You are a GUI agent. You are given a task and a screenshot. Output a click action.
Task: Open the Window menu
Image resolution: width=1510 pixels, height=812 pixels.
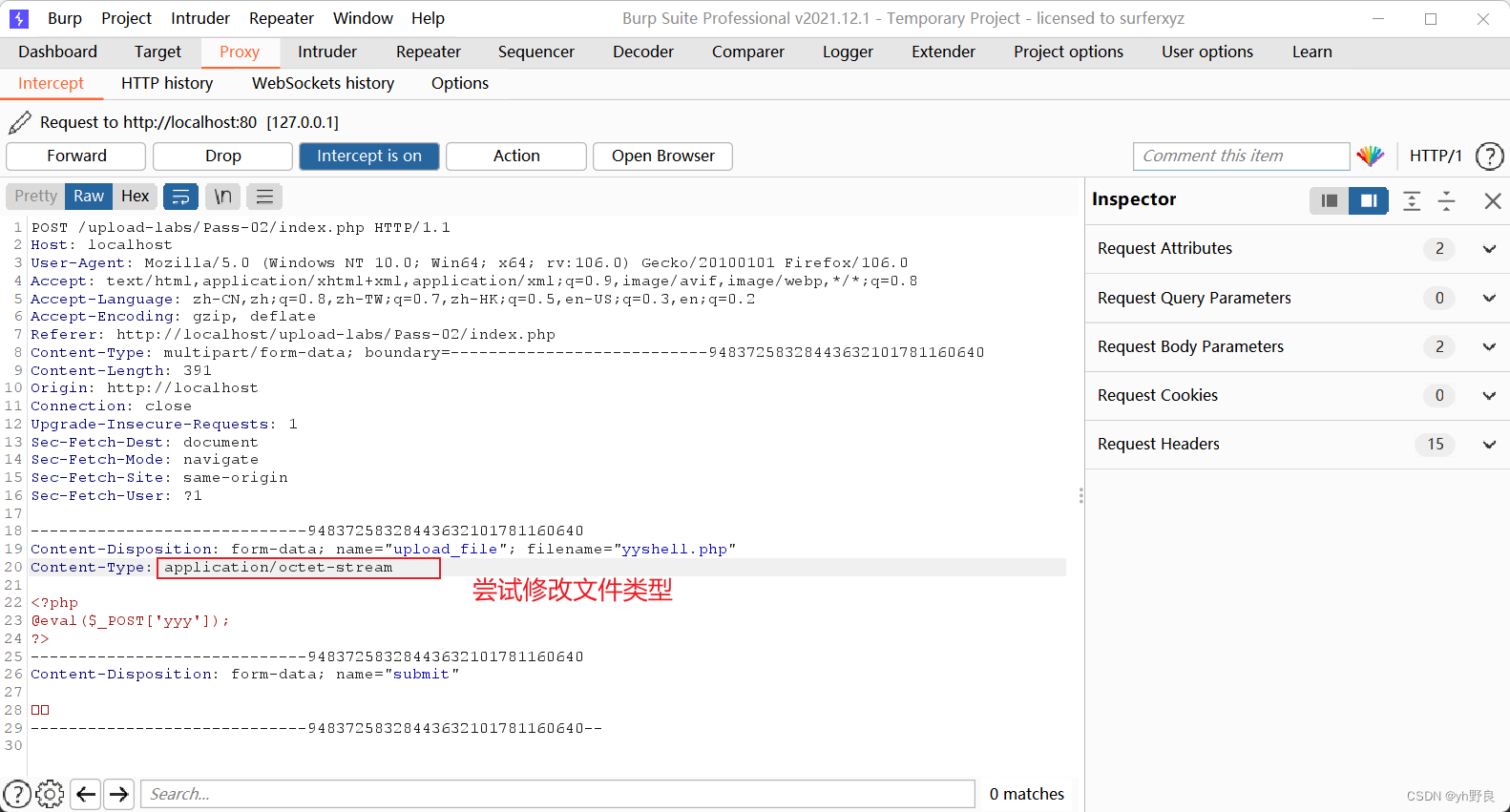point(363,18)
